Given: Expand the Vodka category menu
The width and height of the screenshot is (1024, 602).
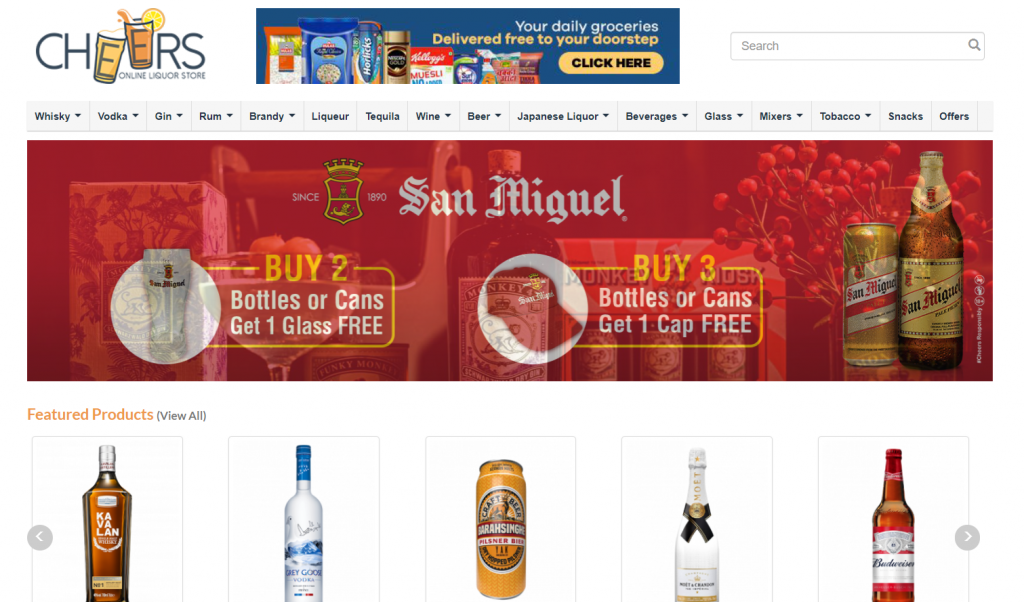Looking at the screenshot, I should [x=117, y=116].
